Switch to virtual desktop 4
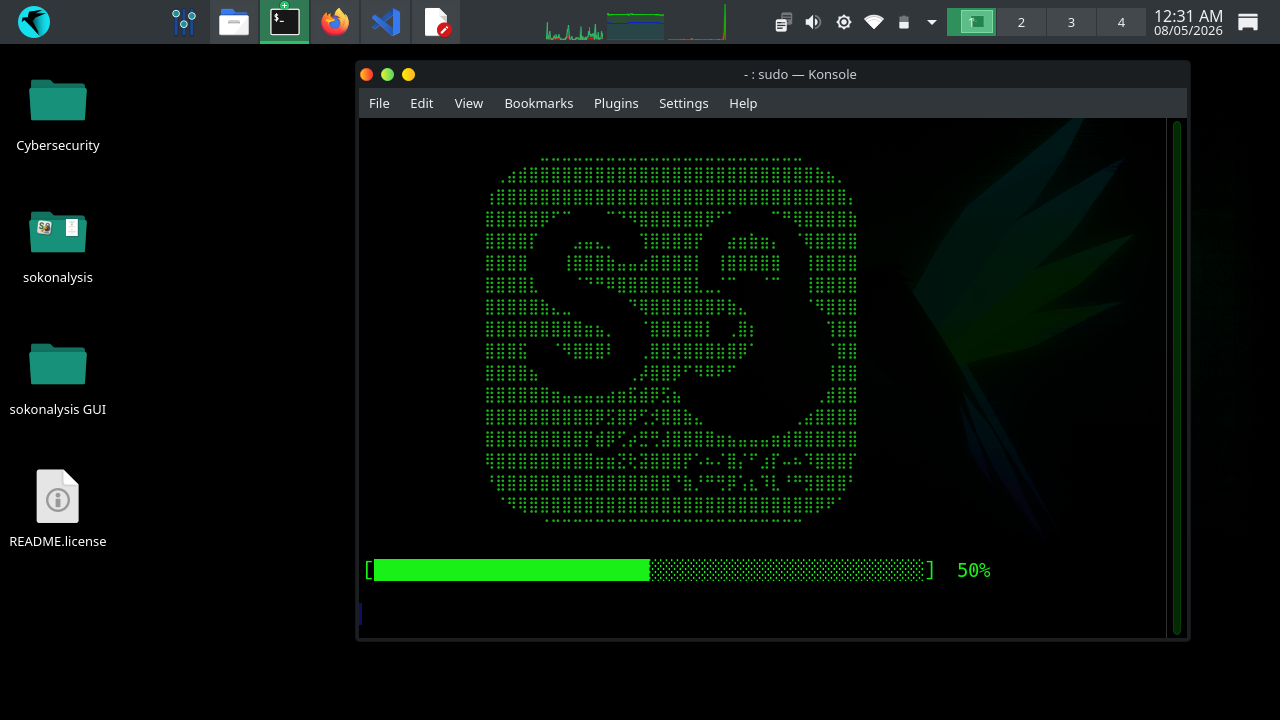Viewport: 1280px width, 720px height. pyautogui.click(x=1121, y=22)
